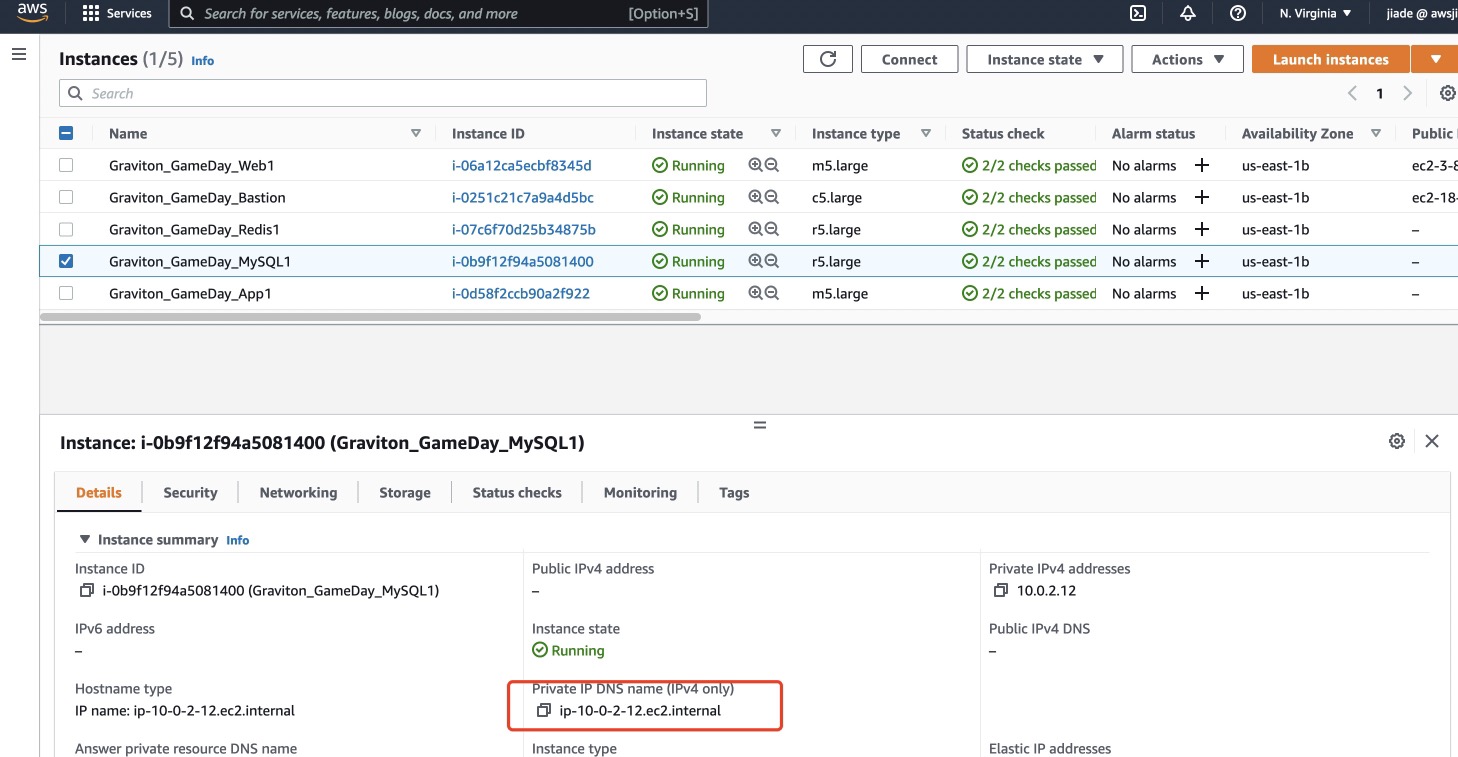Viewport: 1458px width, 757px height.
Task: Expand the Actions dropdown menu
Action: tap(1187, 59)
